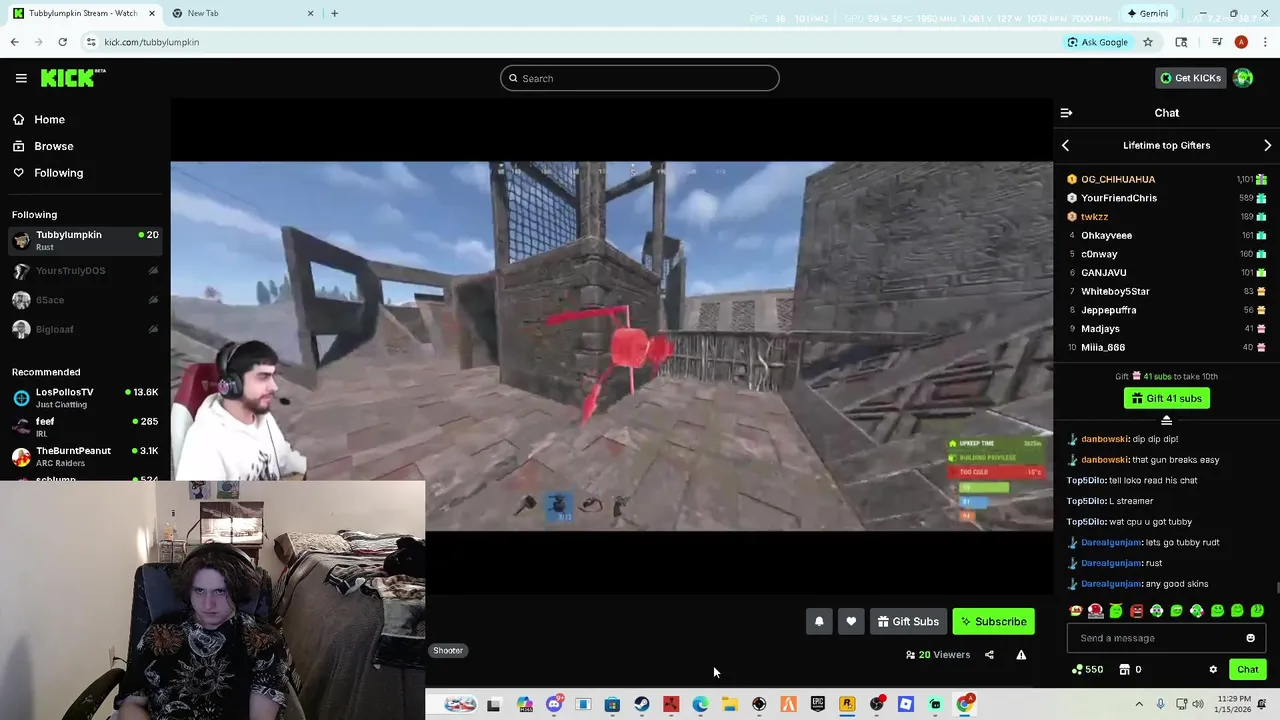Select the Tubbylumpkin Stream browser tab
This screenshot has width=1280, height=720.
coord(84,13)
